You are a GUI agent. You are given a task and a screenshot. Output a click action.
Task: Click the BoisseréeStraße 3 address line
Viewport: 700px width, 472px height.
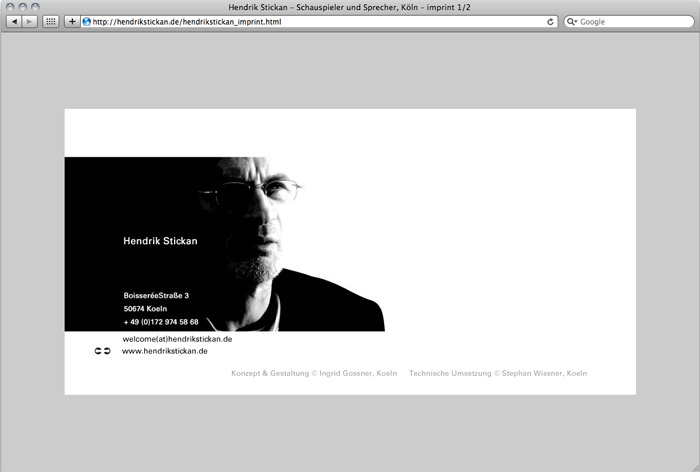click(x=156, y=295)
